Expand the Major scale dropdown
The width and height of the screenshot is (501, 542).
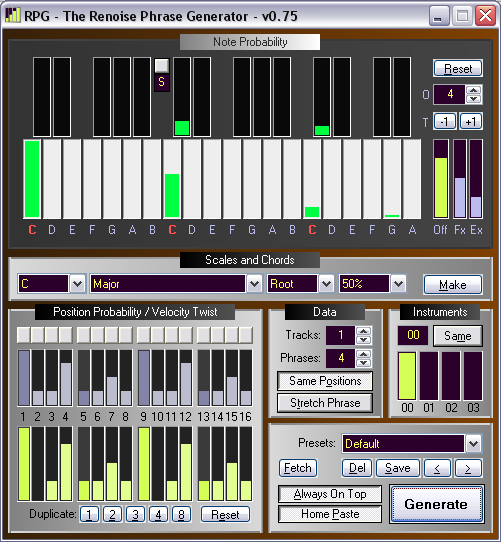254,284
